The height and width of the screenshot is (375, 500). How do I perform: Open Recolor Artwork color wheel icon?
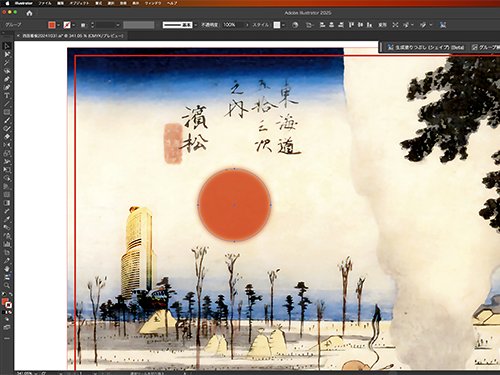tap(295, 25)
